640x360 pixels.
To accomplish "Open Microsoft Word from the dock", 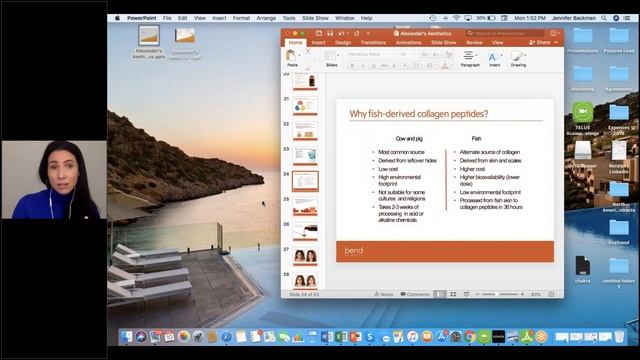I will (326, 337).
